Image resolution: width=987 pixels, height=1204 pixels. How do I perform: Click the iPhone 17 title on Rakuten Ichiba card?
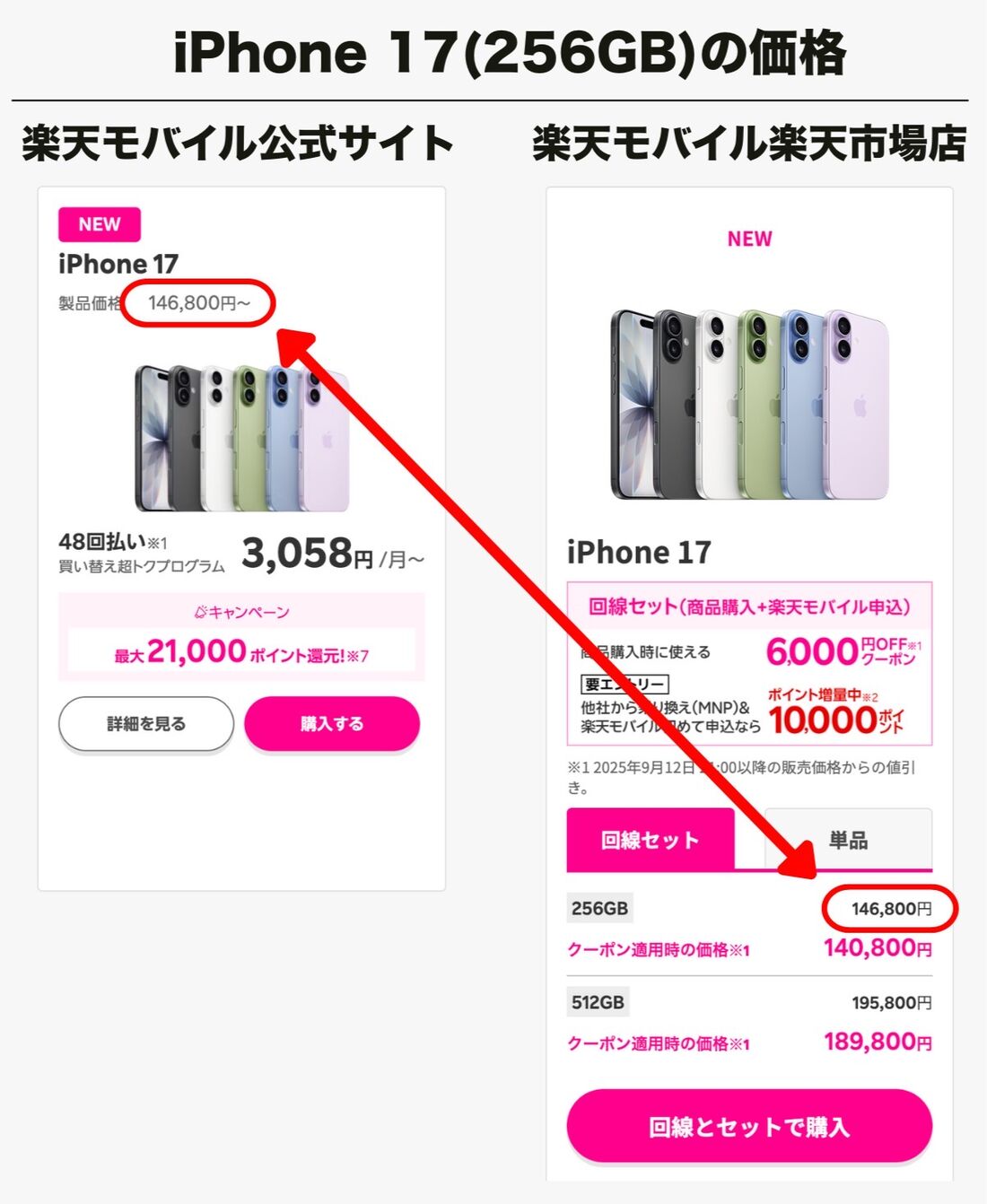click(x=639, y=552)
